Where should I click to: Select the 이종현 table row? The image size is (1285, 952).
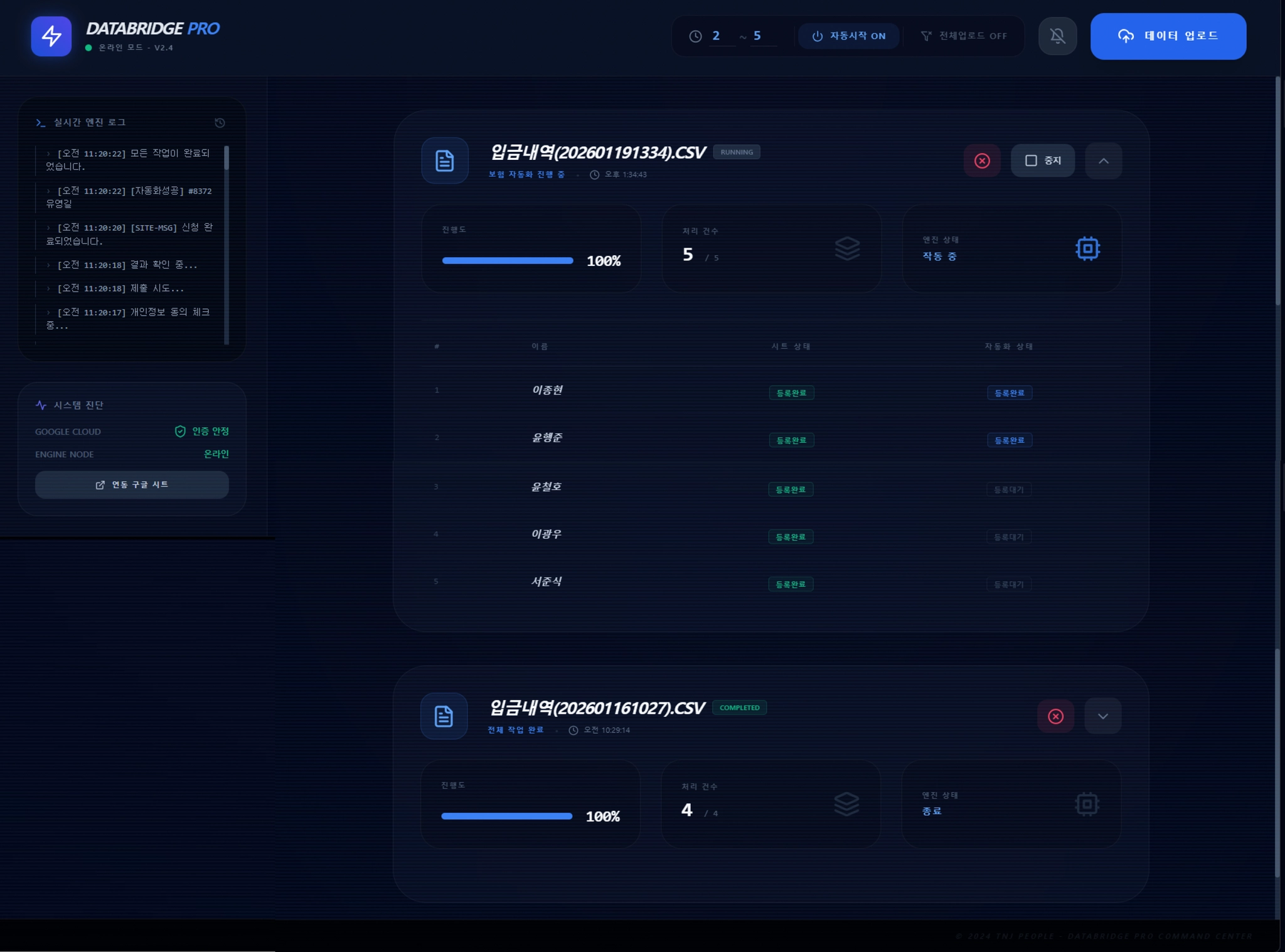click(547, 390)
